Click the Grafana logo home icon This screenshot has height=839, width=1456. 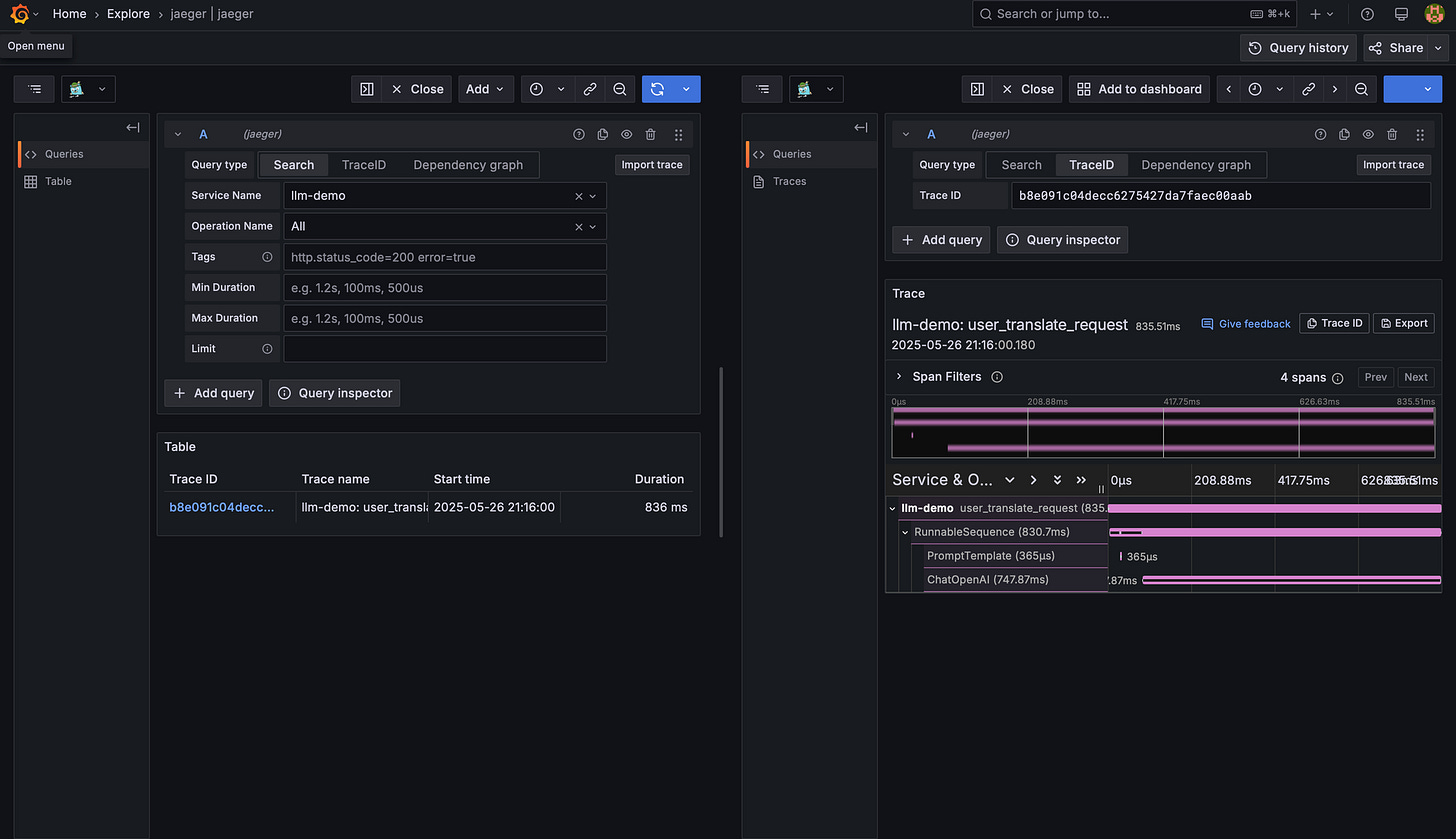19,14
